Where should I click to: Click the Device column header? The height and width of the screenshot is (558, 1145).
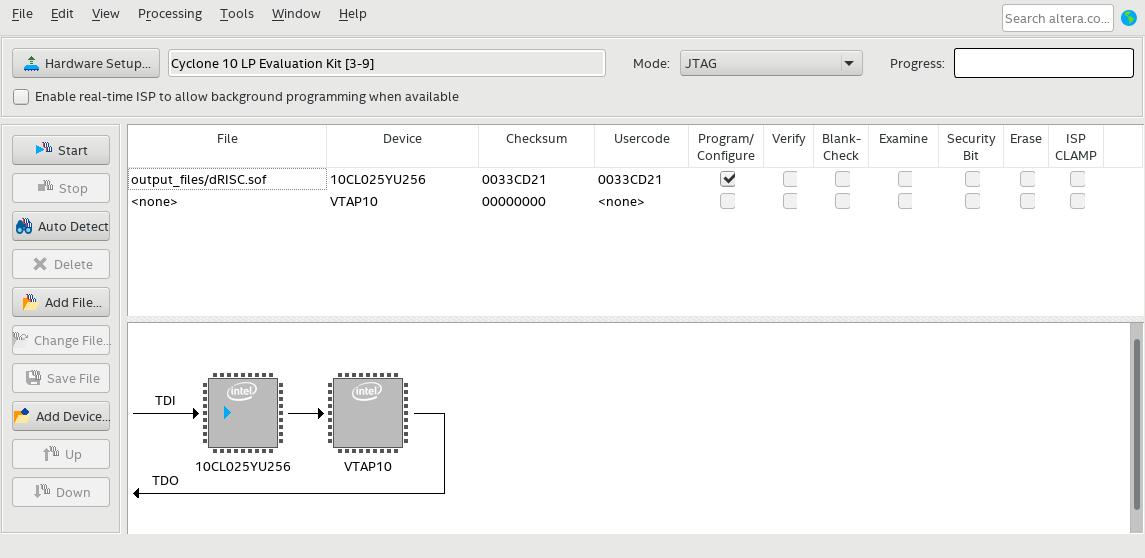(x=402, y=146)
